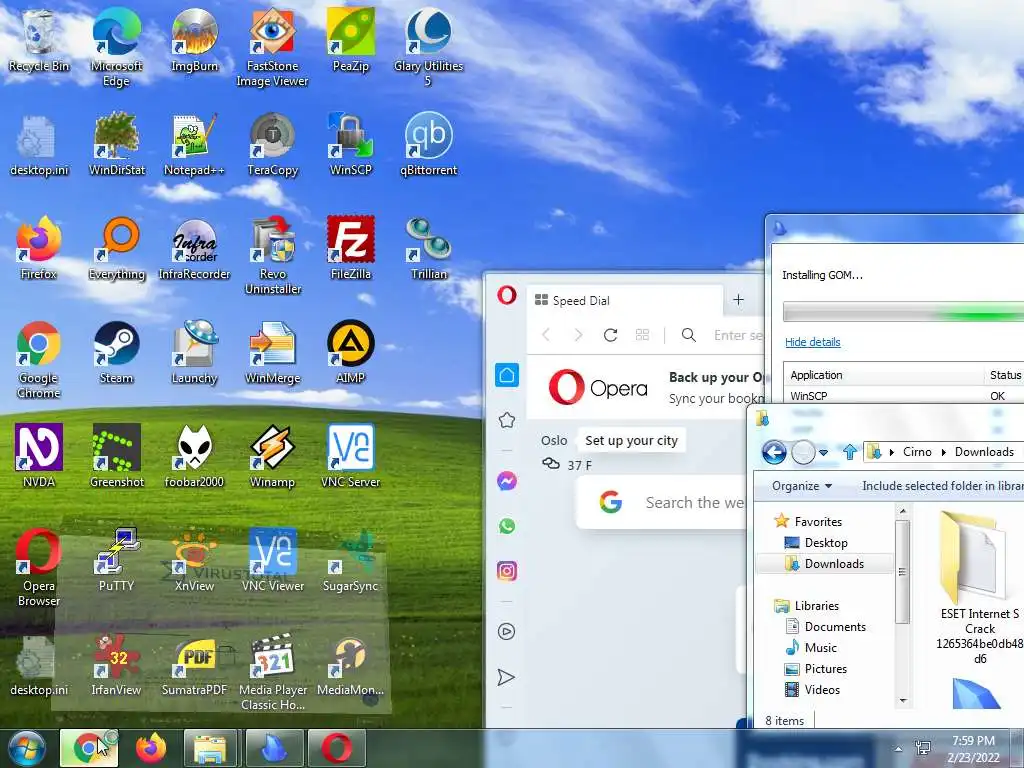
Task: Select the WinMerge desktop shortcut
Action: (x=272, y=353)
